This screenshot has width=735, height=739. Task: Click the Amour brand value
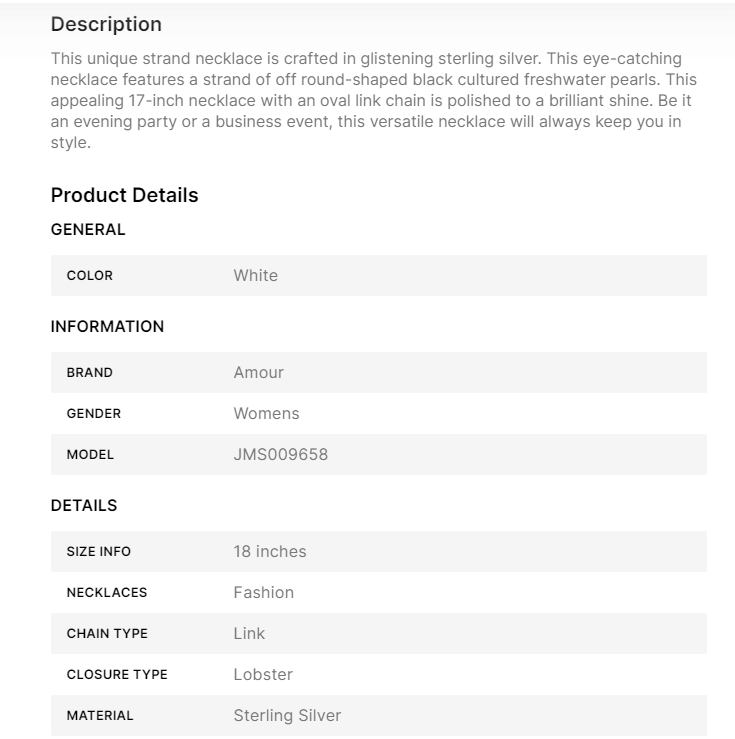click(x=259, y=373)
